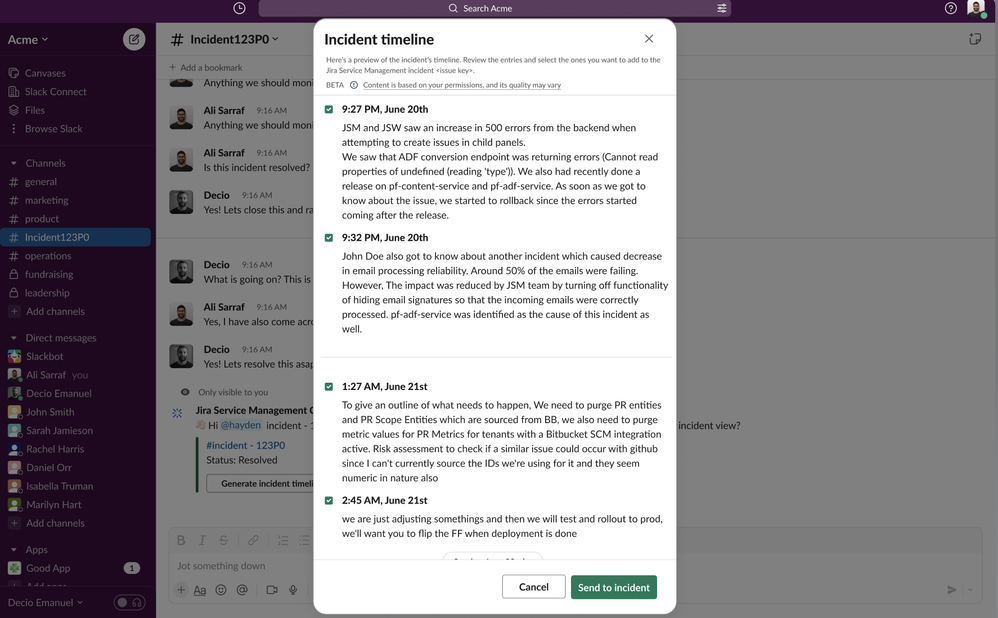Open Decio Emanuel status dropdown at bottom
This screenshot has width=998, height=618.
click(x=45, y=603)
